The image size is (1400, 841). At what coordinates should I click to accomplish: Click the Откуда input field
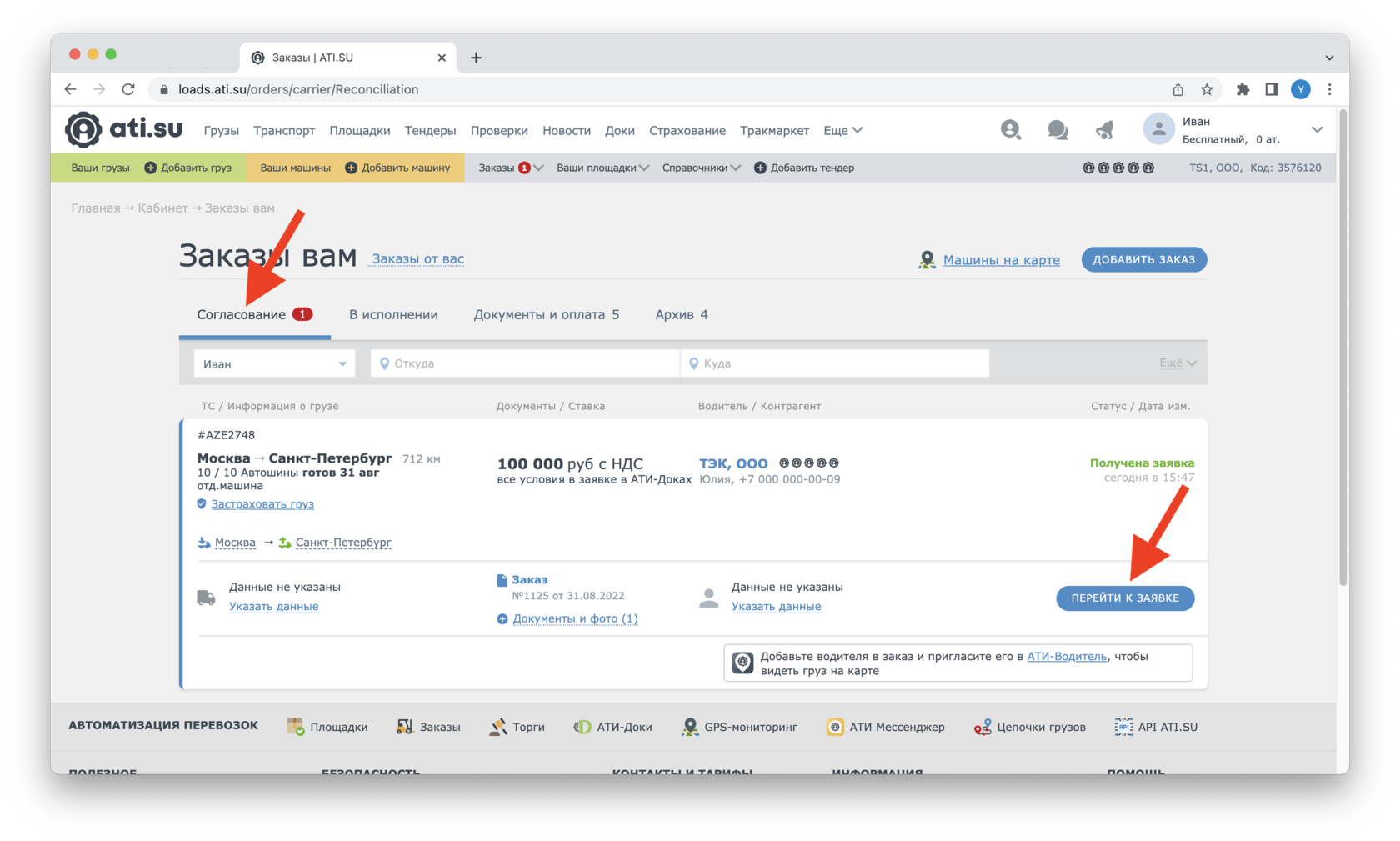coord(525,363)
